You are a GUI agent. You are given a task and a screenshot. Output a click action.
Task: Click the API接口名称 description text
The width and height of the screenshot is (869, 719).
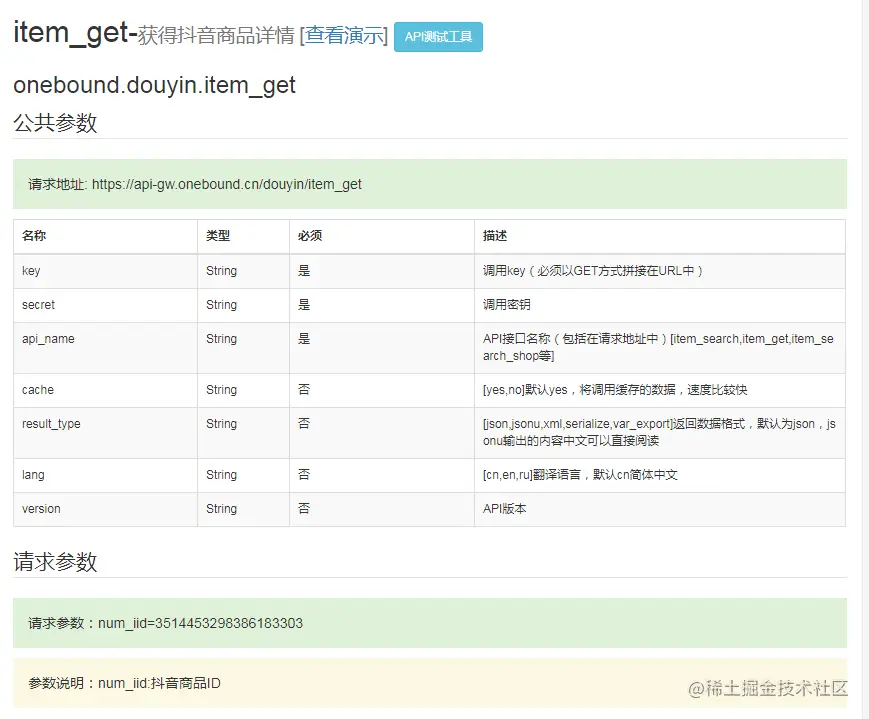pyautogui.click(x=658, y=347)
